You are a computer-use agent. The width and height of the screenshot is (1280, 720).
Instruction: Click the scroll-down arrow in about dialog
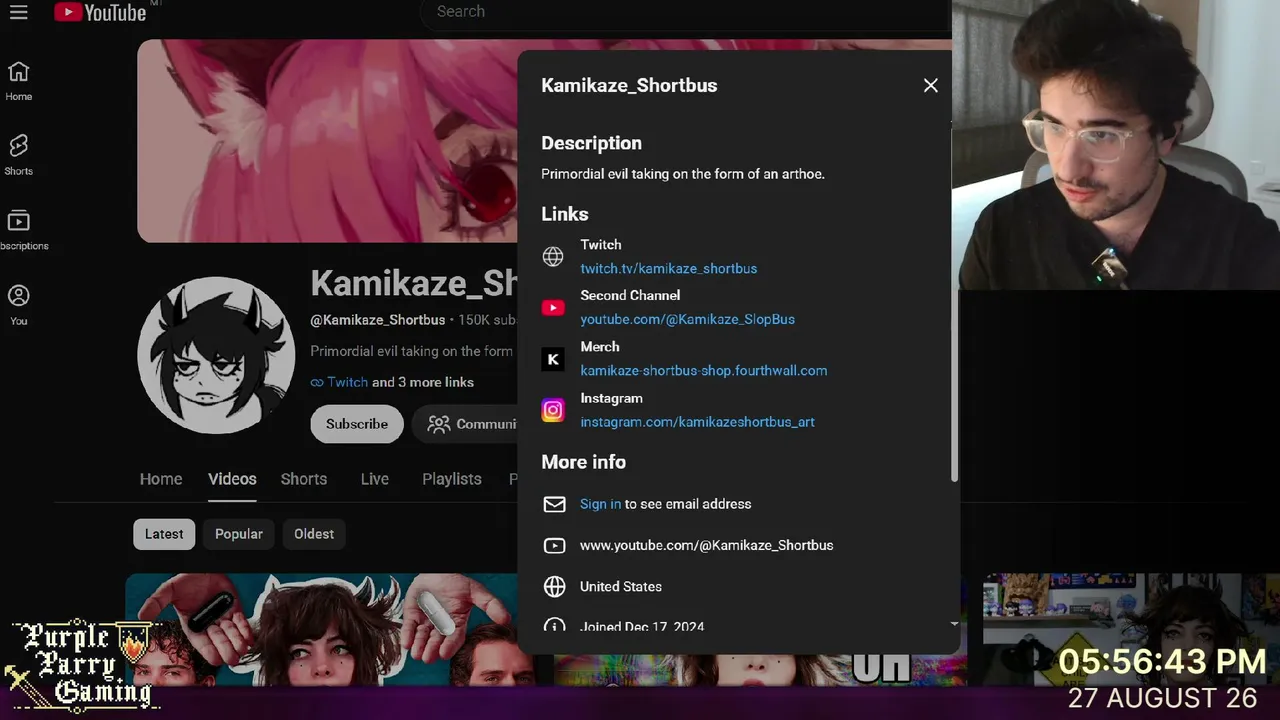click(x=954, y=624)
